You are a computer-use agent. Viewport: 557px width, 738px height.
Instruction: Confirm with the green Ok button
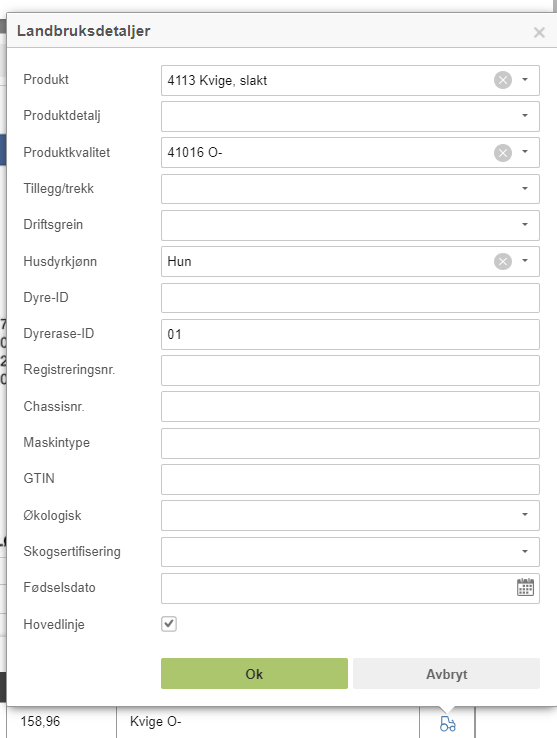(x=254, y=674)
